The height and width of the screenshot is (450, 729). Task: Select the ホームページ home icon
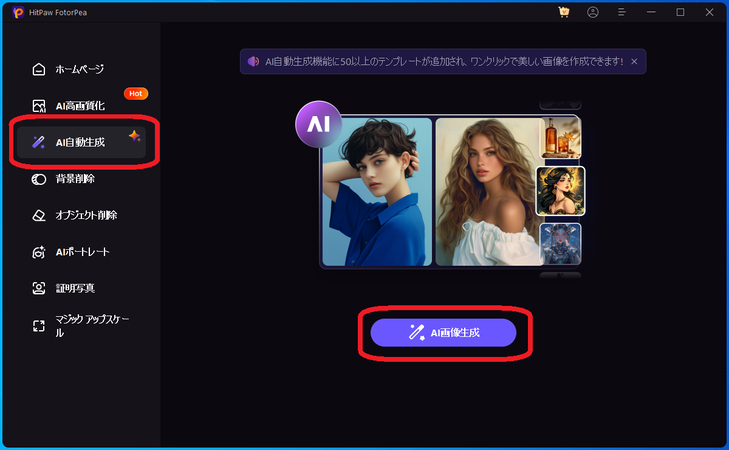pyautogui.click(x=39, y=69)
